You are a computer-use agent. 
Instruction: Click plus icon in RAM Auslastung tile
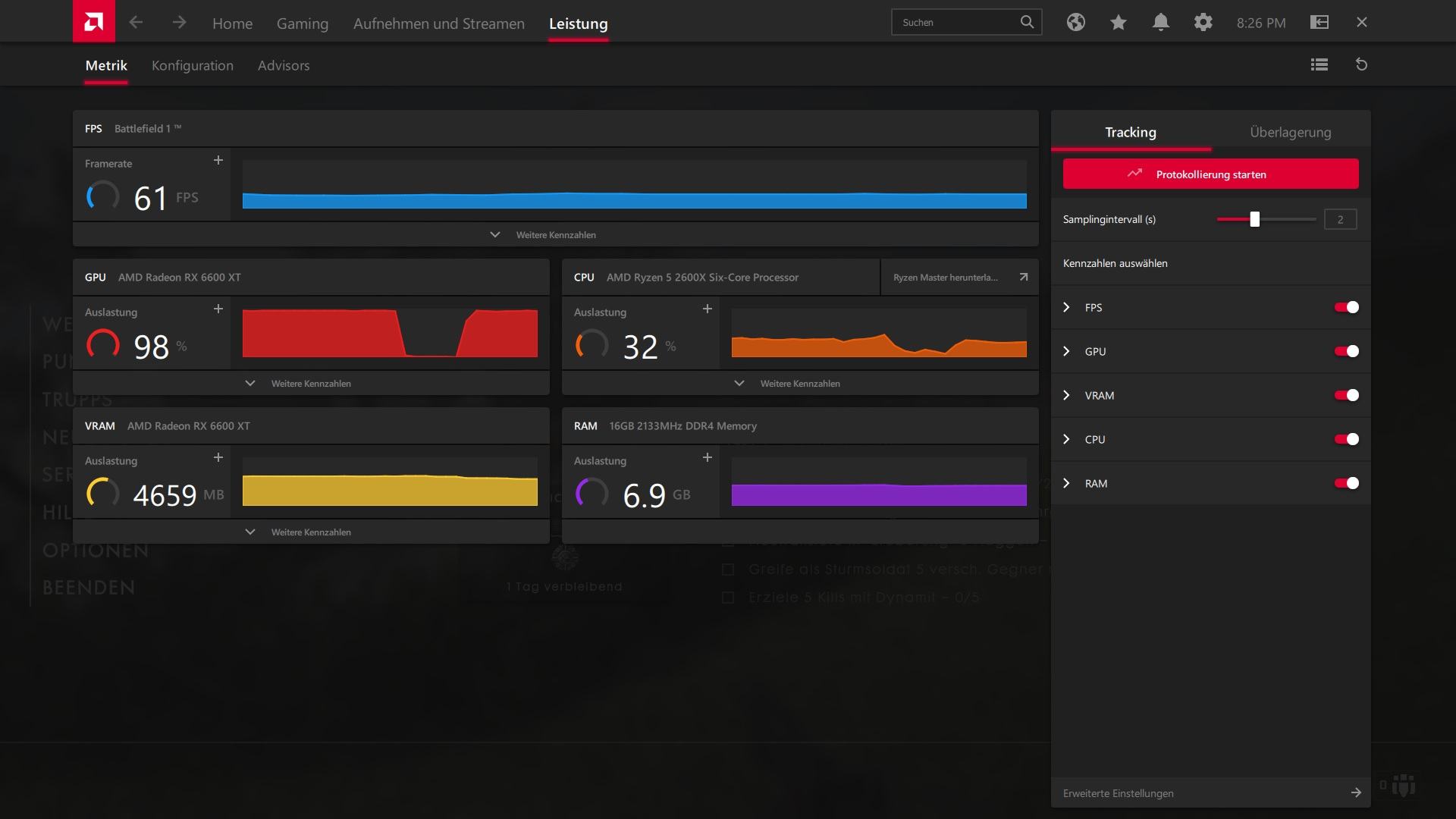point(708,457)
